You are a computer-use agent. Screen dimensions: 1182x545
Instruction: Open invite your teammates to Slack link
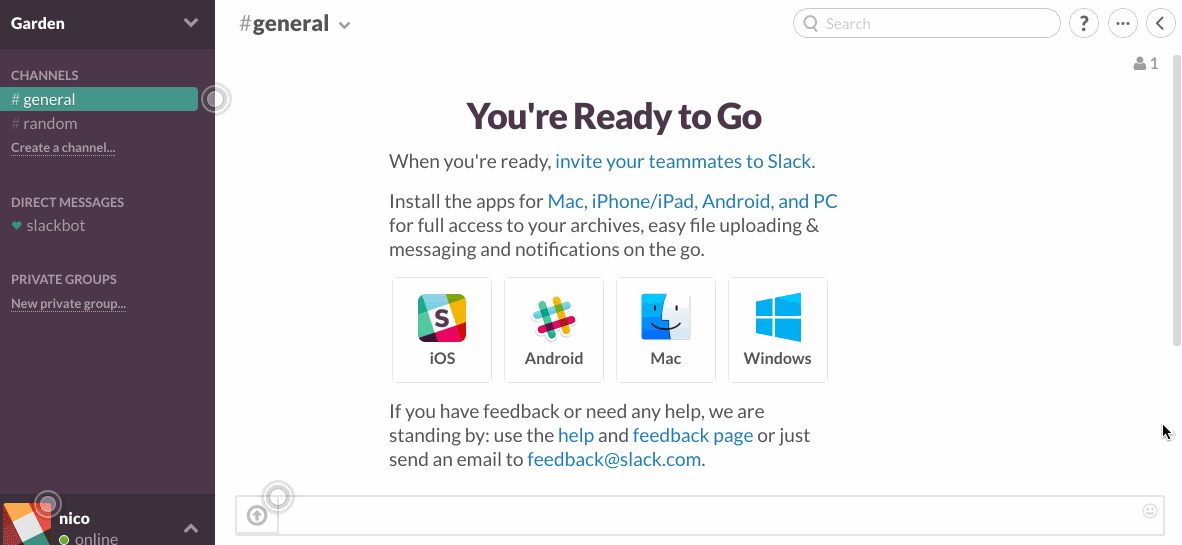683,161
